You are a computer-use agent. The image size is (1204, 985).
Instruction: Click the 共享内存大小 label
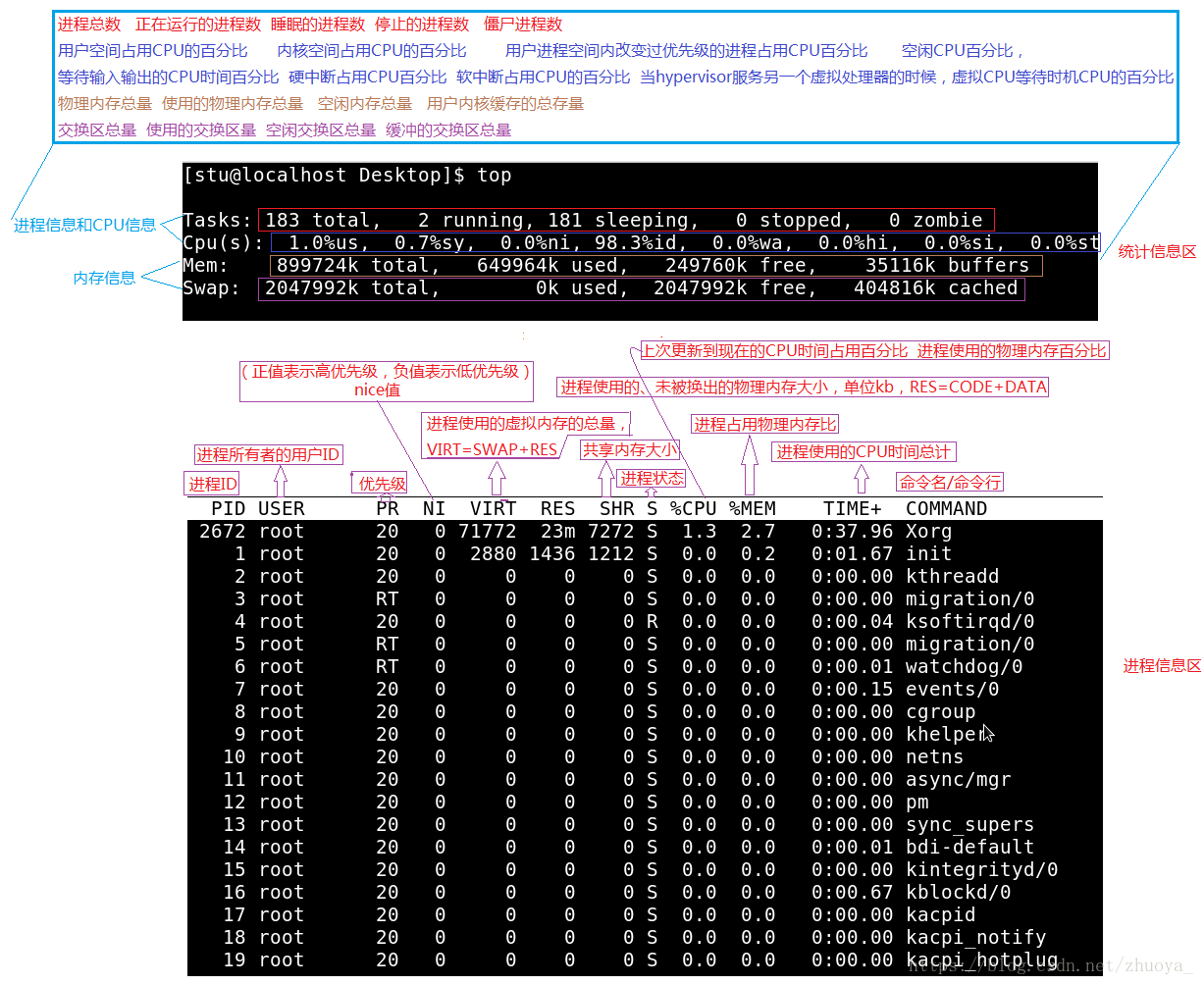point(629,449)
